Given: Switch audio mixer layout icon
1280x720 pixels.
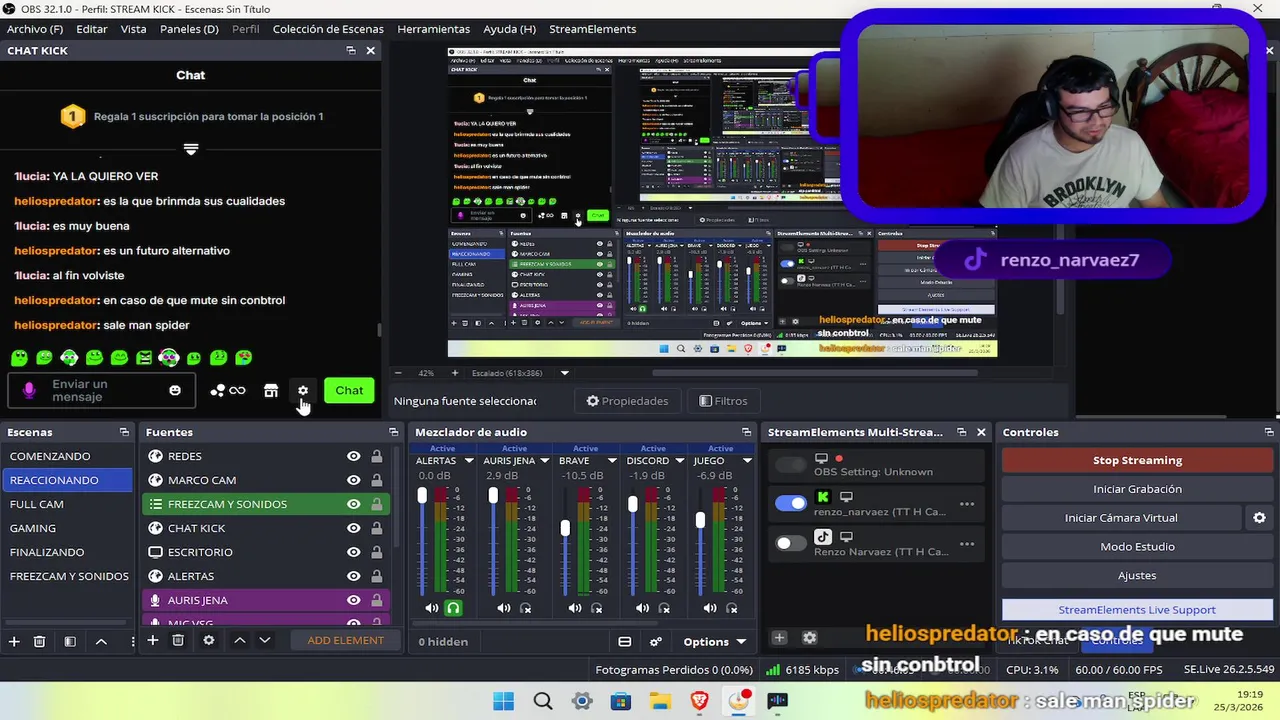Looking at the screenshot, I should 625,642.
